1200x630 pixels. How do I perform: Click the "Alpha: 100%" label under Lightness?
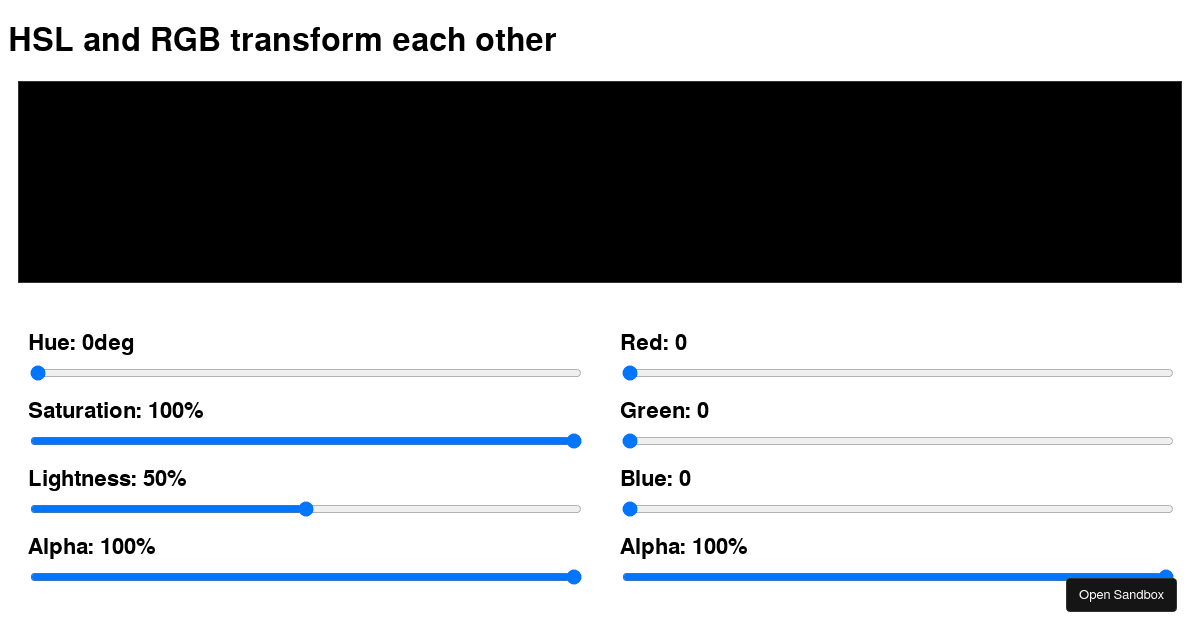(92, 547)
